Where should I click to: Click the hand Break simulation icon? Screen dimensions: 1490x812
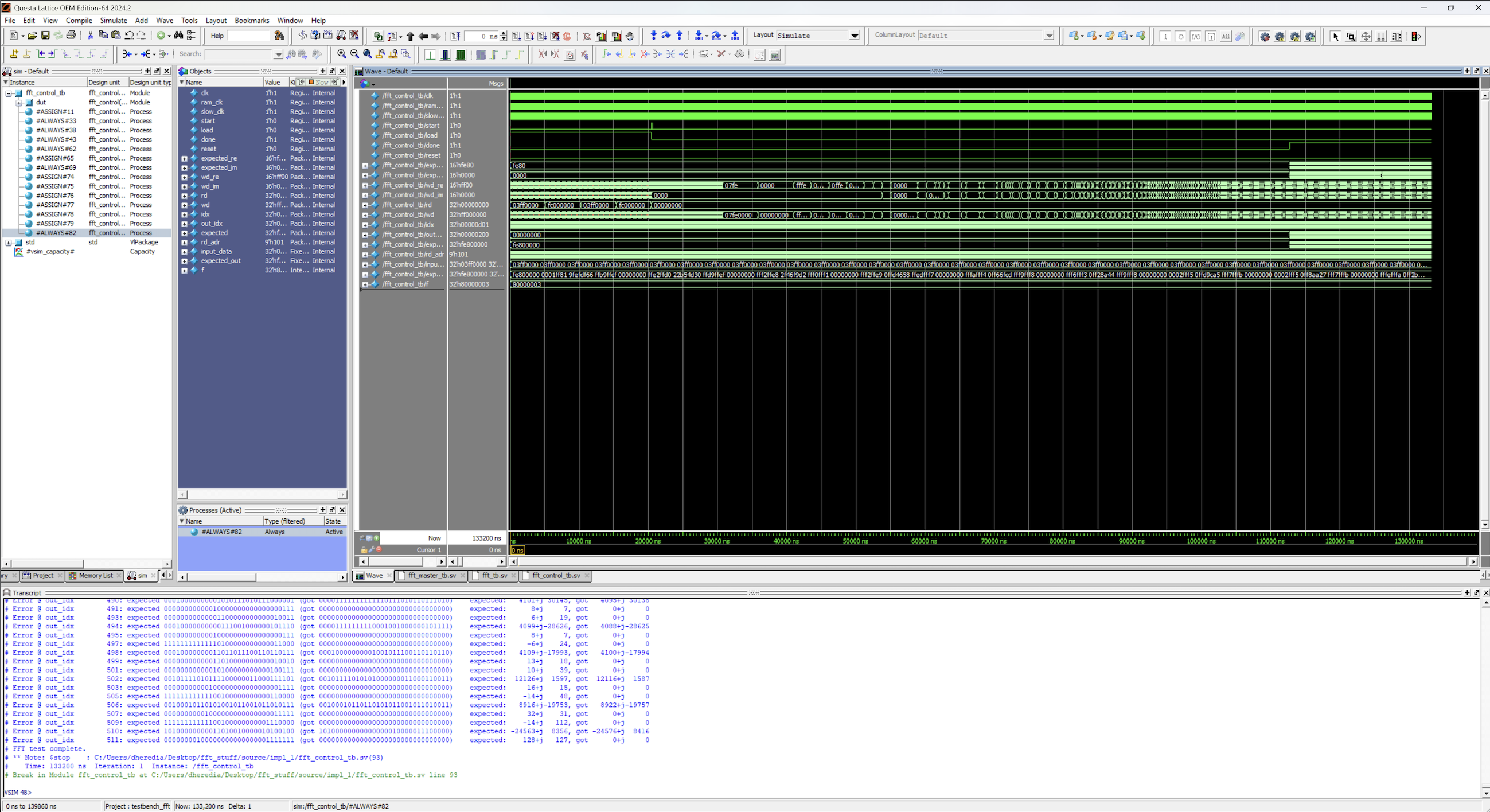[x=630, y=36]
